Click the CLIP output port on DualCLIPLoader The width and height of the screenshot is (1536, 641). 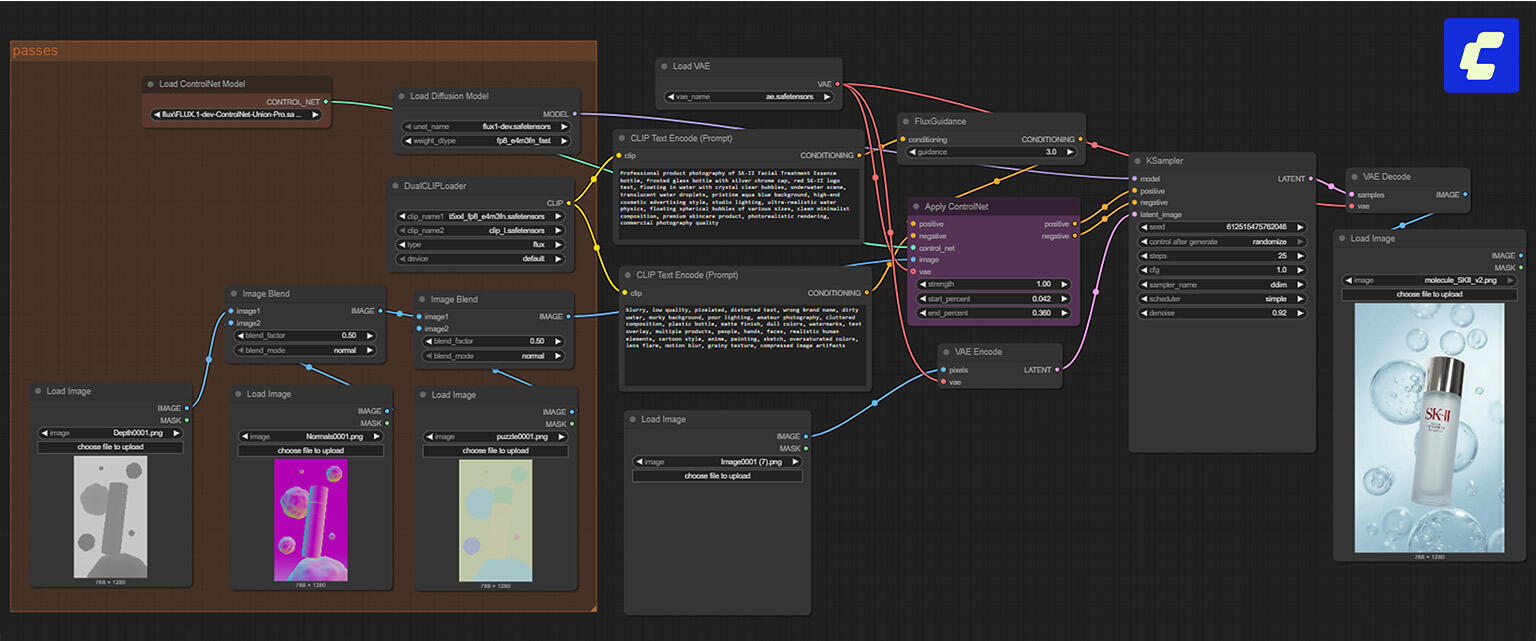[x=570, y=203]
